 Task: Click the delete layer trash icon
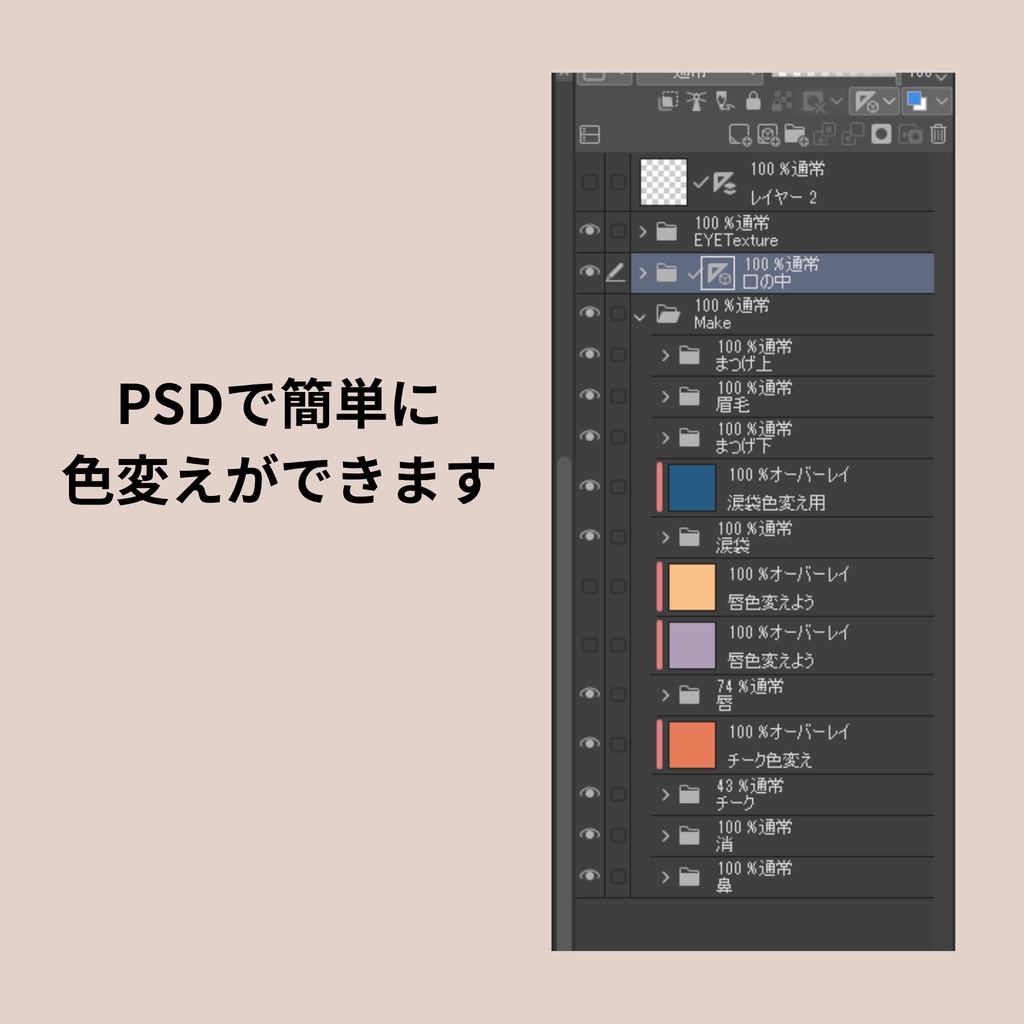pyautogui.click(x=938, y=134)
